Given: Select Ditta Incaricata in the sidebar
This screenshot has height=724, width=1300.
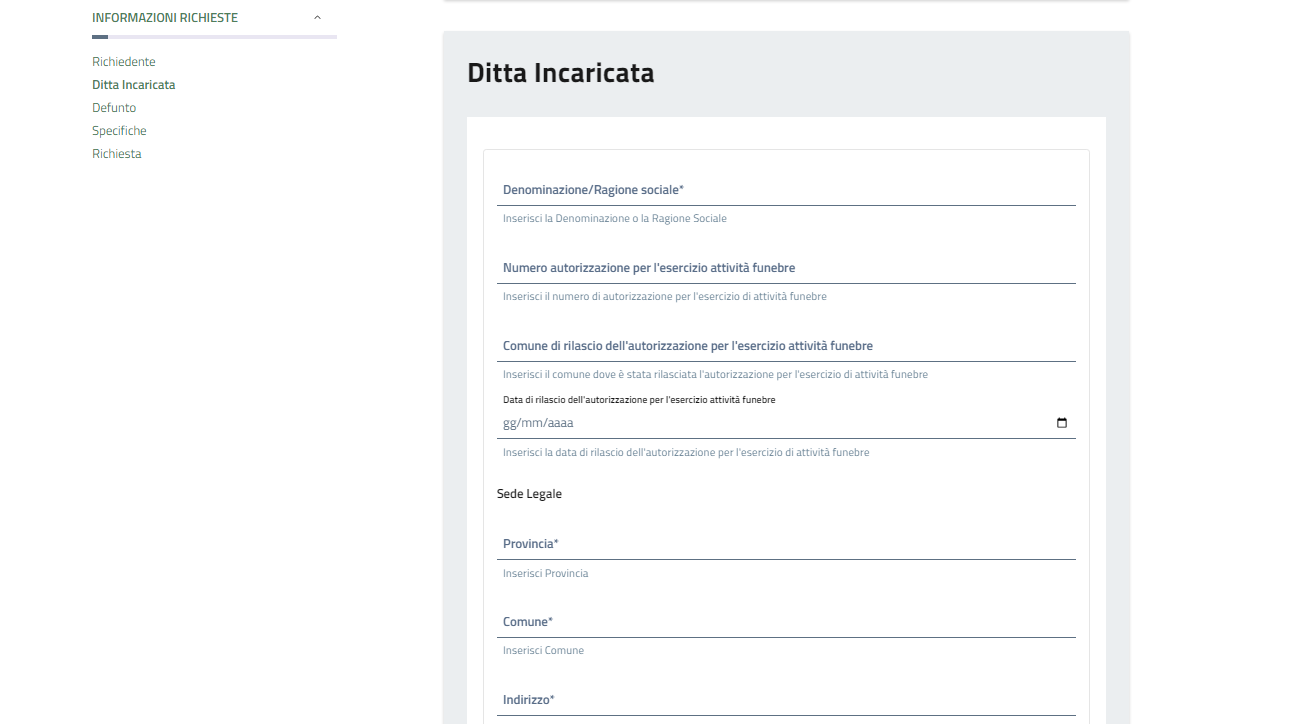Looking at the screenshot, I should click(133, 85).
